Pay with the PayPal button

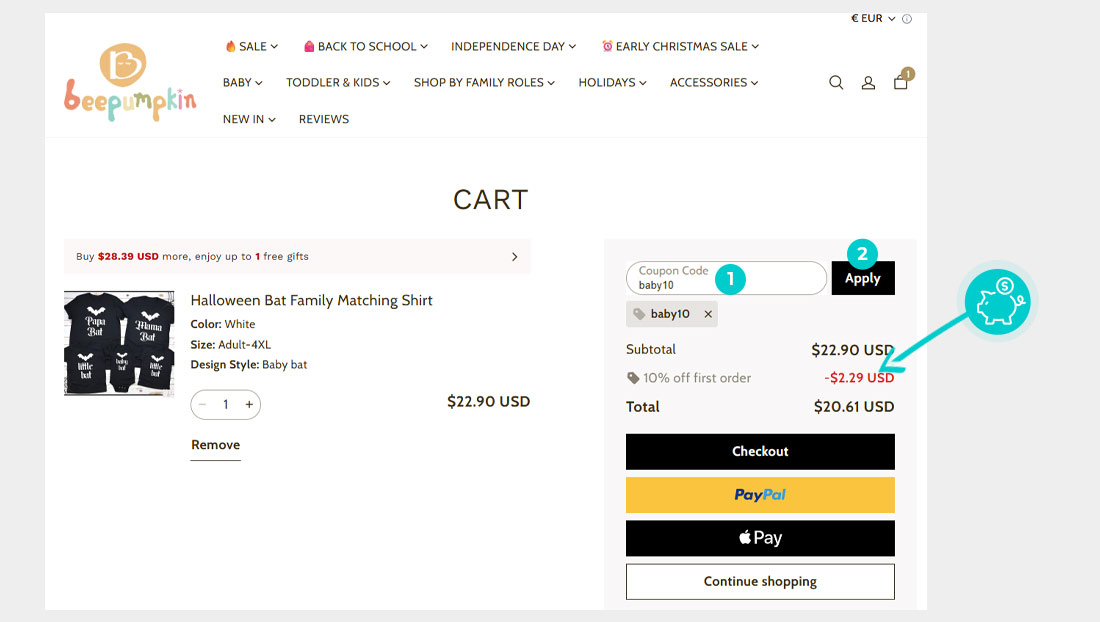[x=760, y=495]
